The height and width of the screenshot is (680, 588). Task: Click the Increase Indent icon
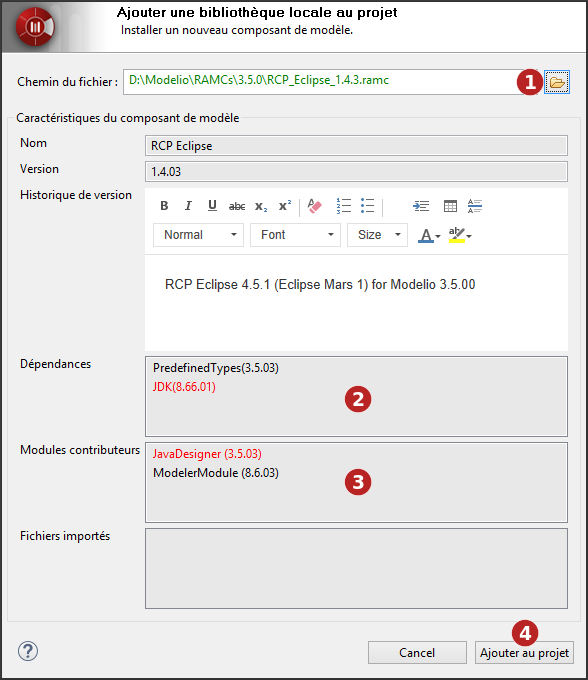click(421, 206)
